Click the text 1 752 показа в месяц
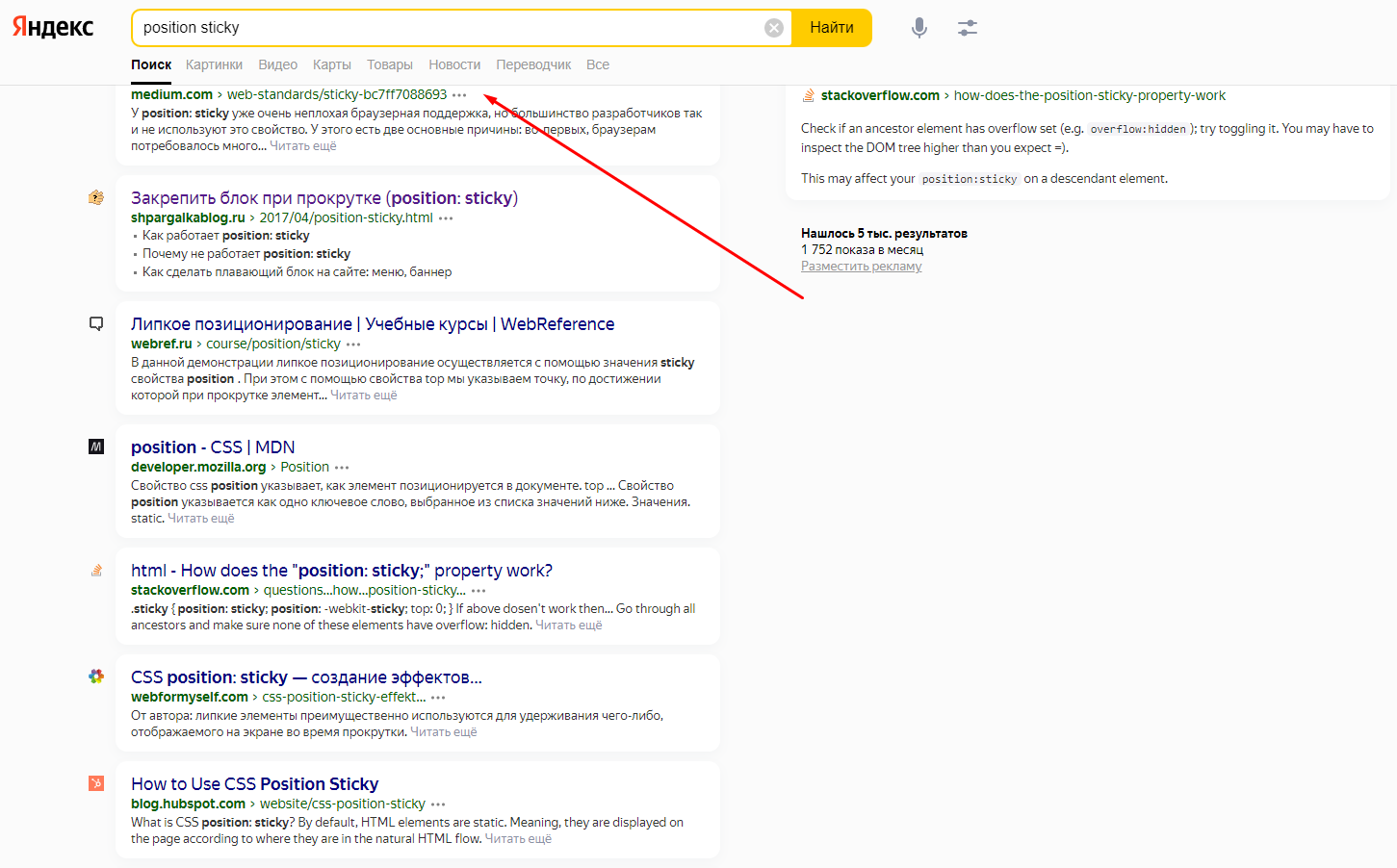 pos(862,249)
